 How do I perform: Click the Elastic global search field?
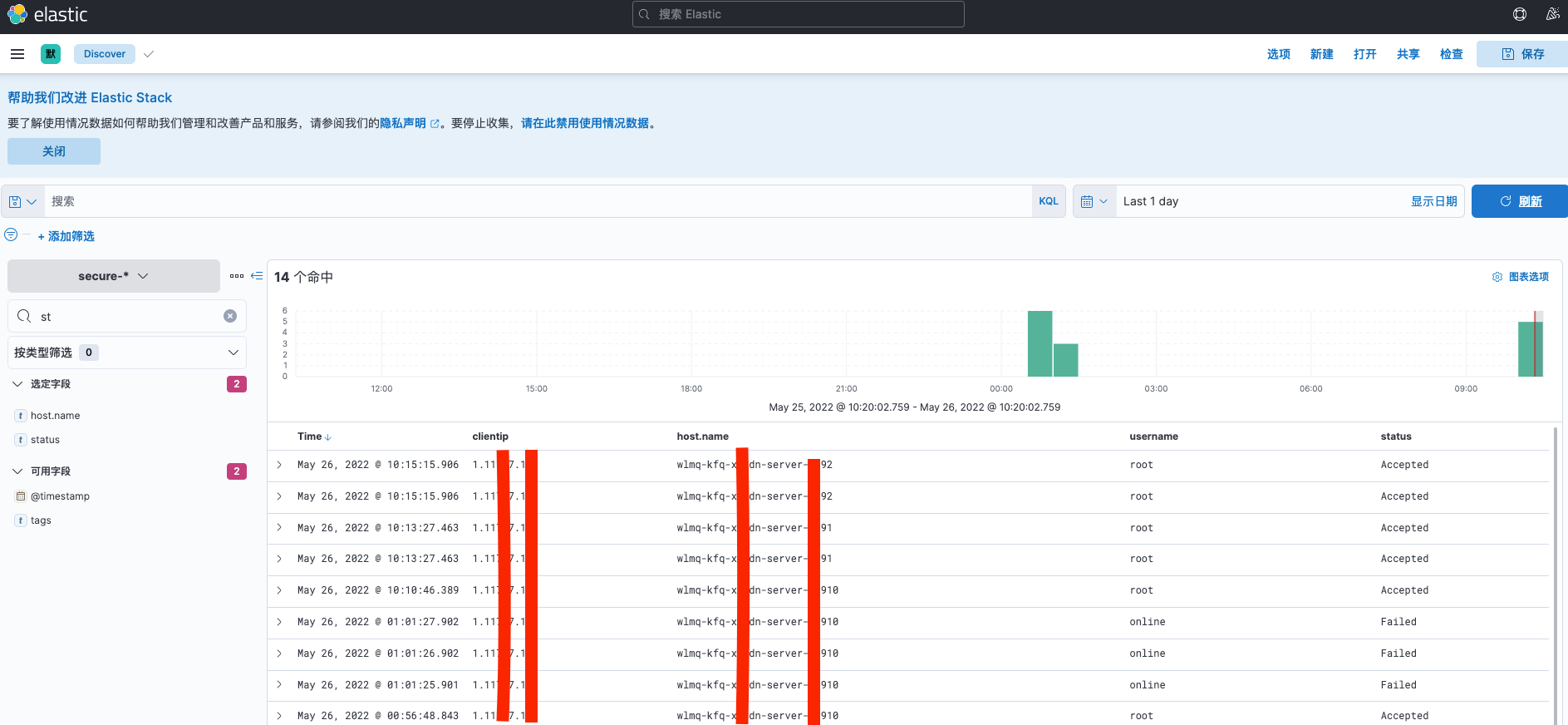tap(798, 14)
